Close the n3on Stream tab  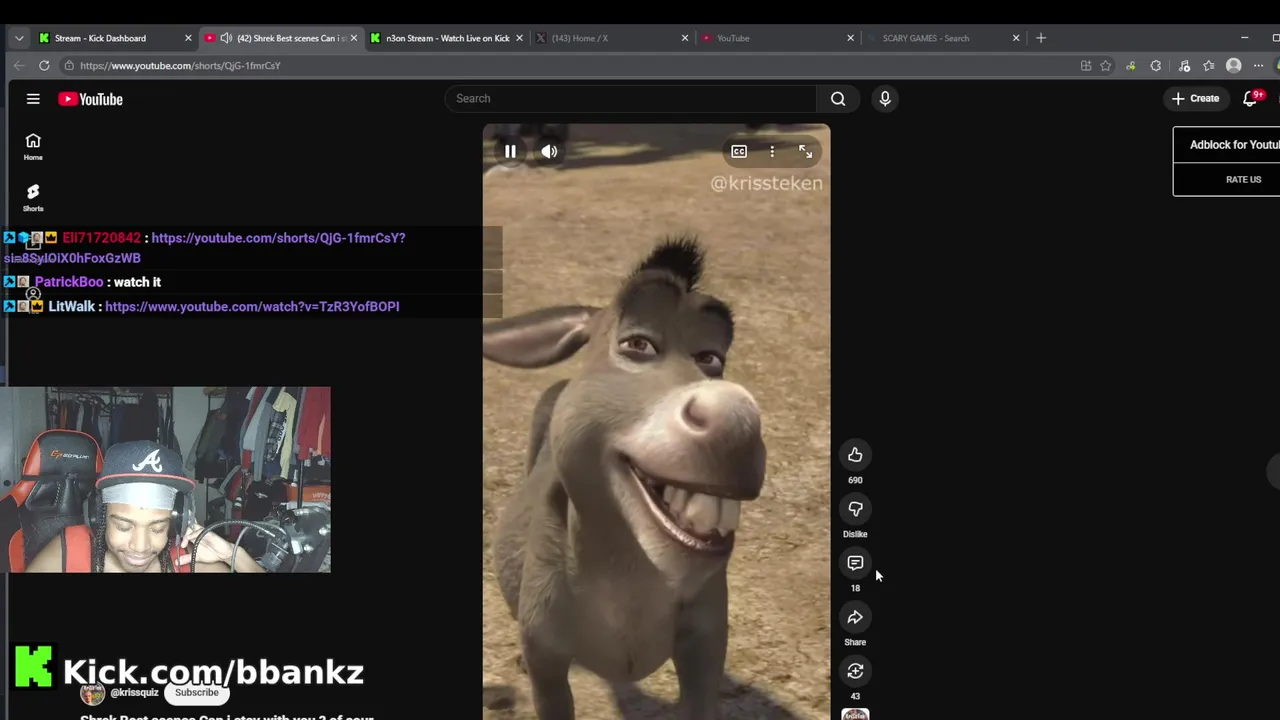[519, 38]
